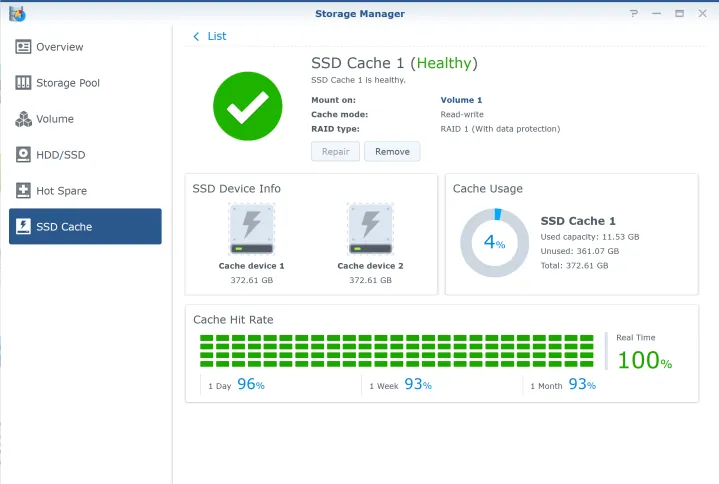
Task: Click the 100% real time hit rate value
Action: click(644, 360)
